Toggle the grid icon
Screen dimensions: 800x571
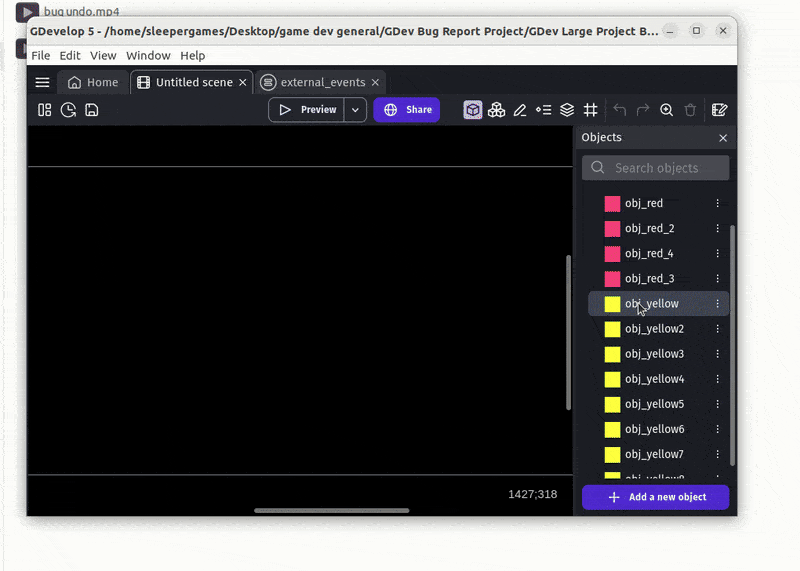[590, 110]
